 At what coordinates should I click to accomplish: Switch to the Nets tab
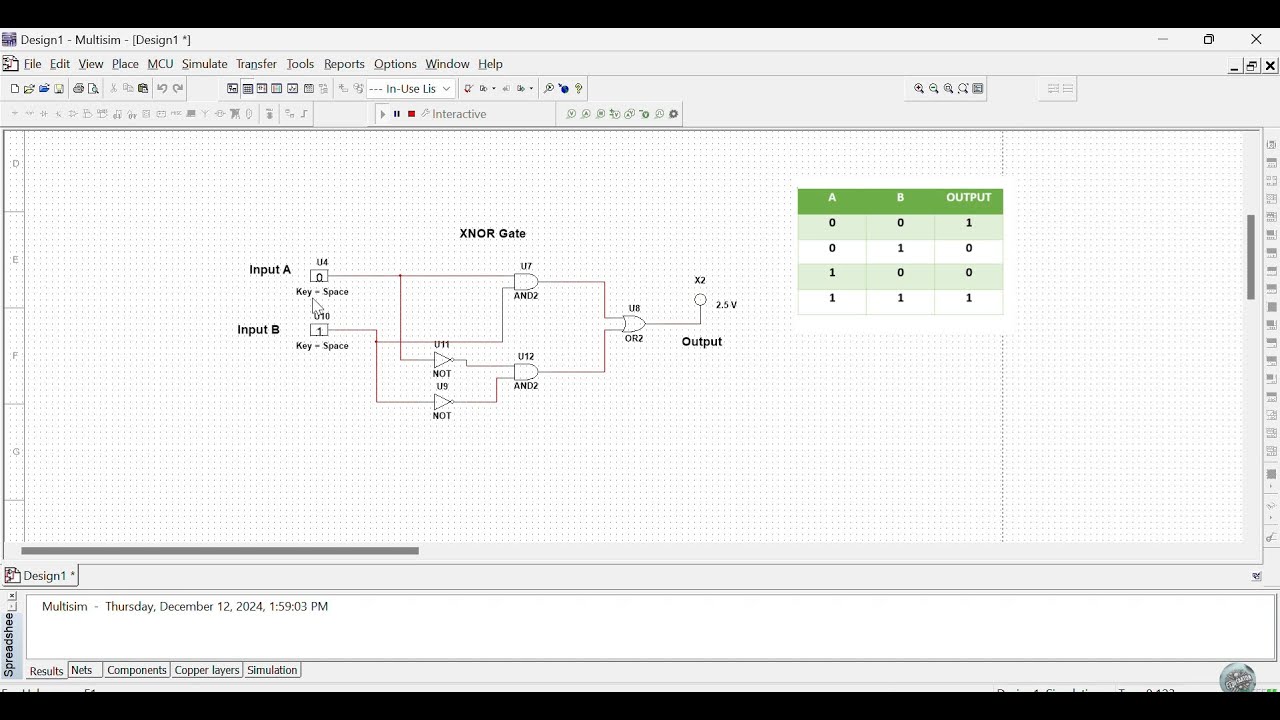pos(83,671)
